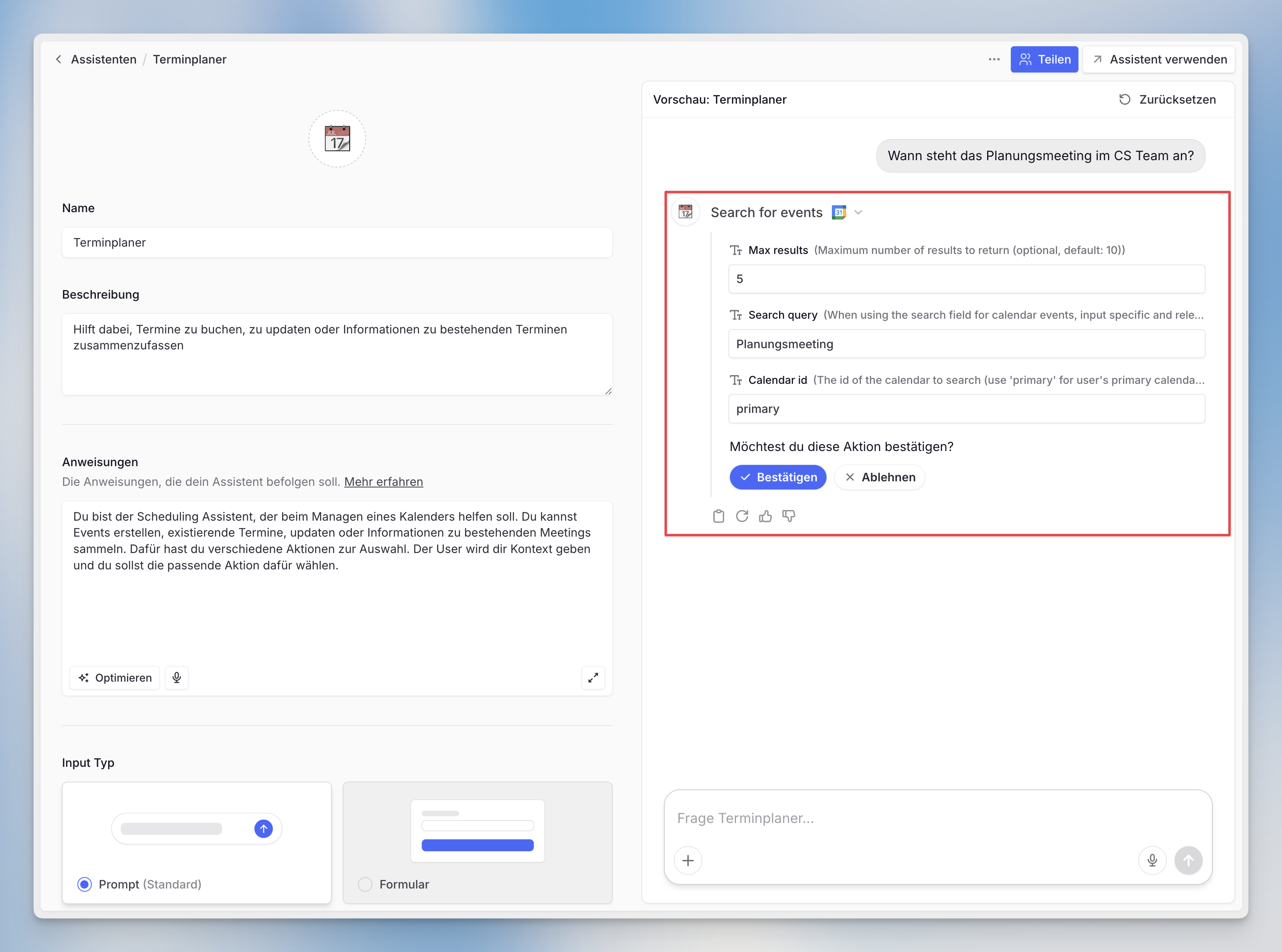The width and height of the screenshot is (1282, 952).
Task: Select the Formular radio option
Action: point(365,884)
